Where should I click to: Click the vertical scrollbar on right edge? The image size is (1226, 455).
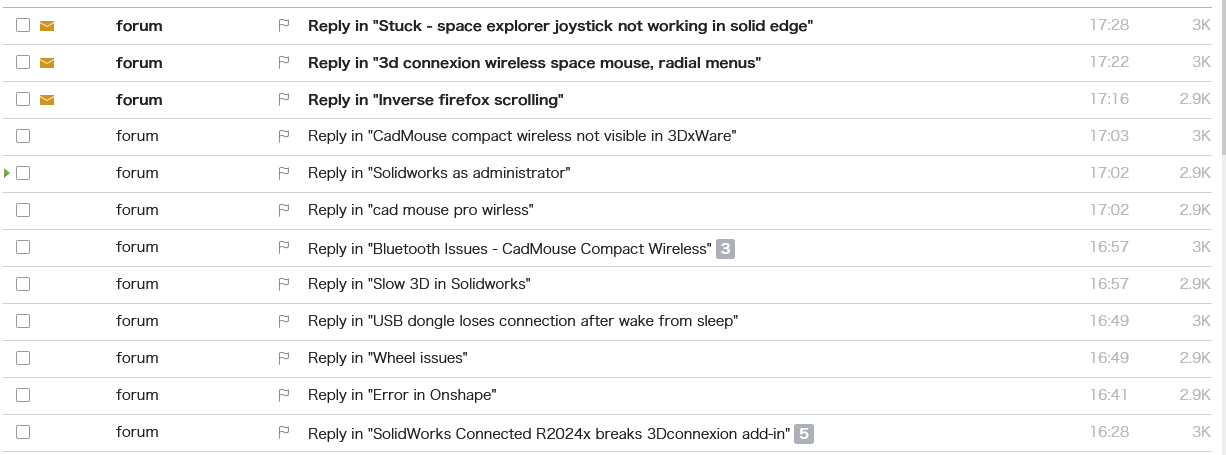pyautogui.click(x=1221, y=80)
